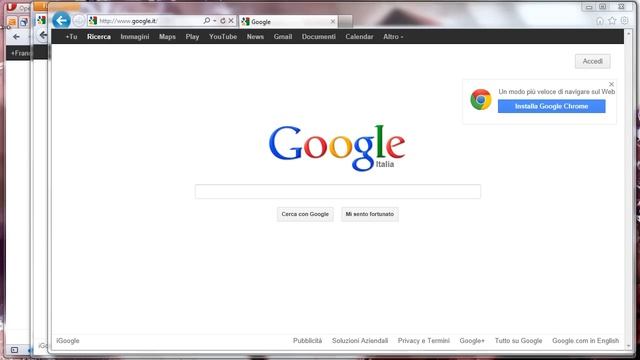Open +Tu in the Google bar
640x360 pixels.
pos(71,37)
